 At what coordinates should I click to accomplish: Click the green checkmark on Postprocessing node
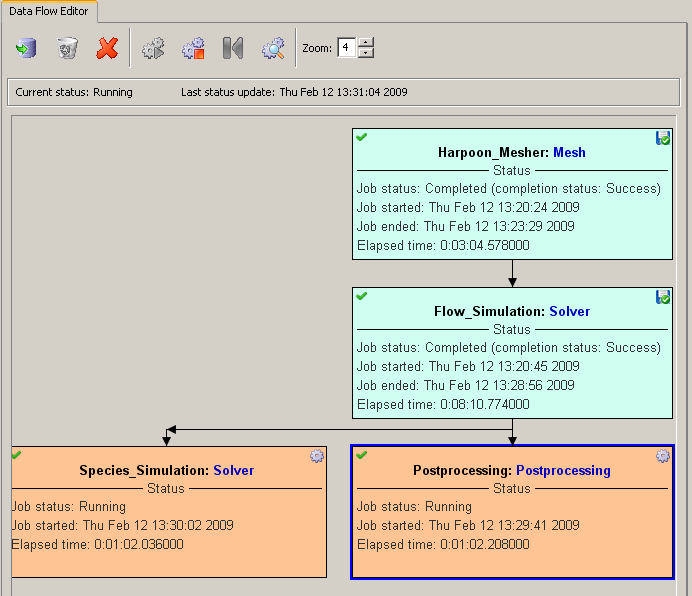pyautogui.click(x=361, y=455)
